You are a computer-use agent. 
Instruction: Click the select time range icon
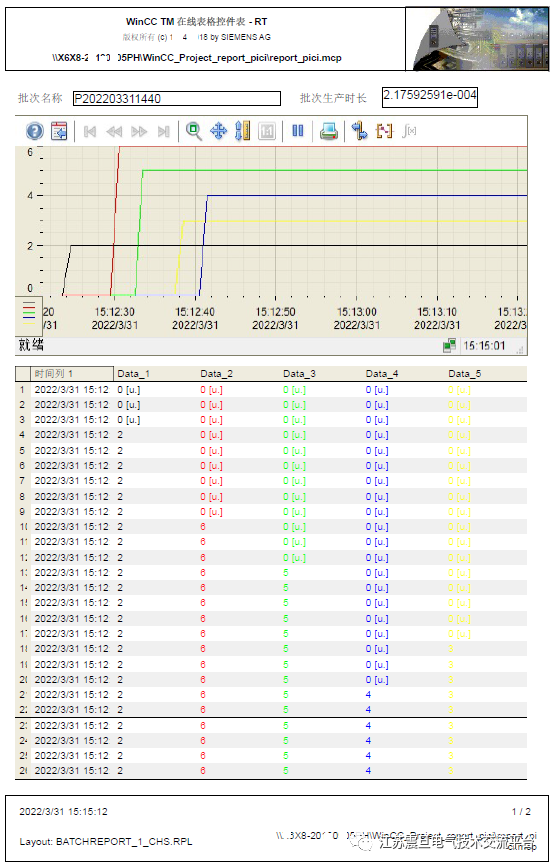click(360, 131)
